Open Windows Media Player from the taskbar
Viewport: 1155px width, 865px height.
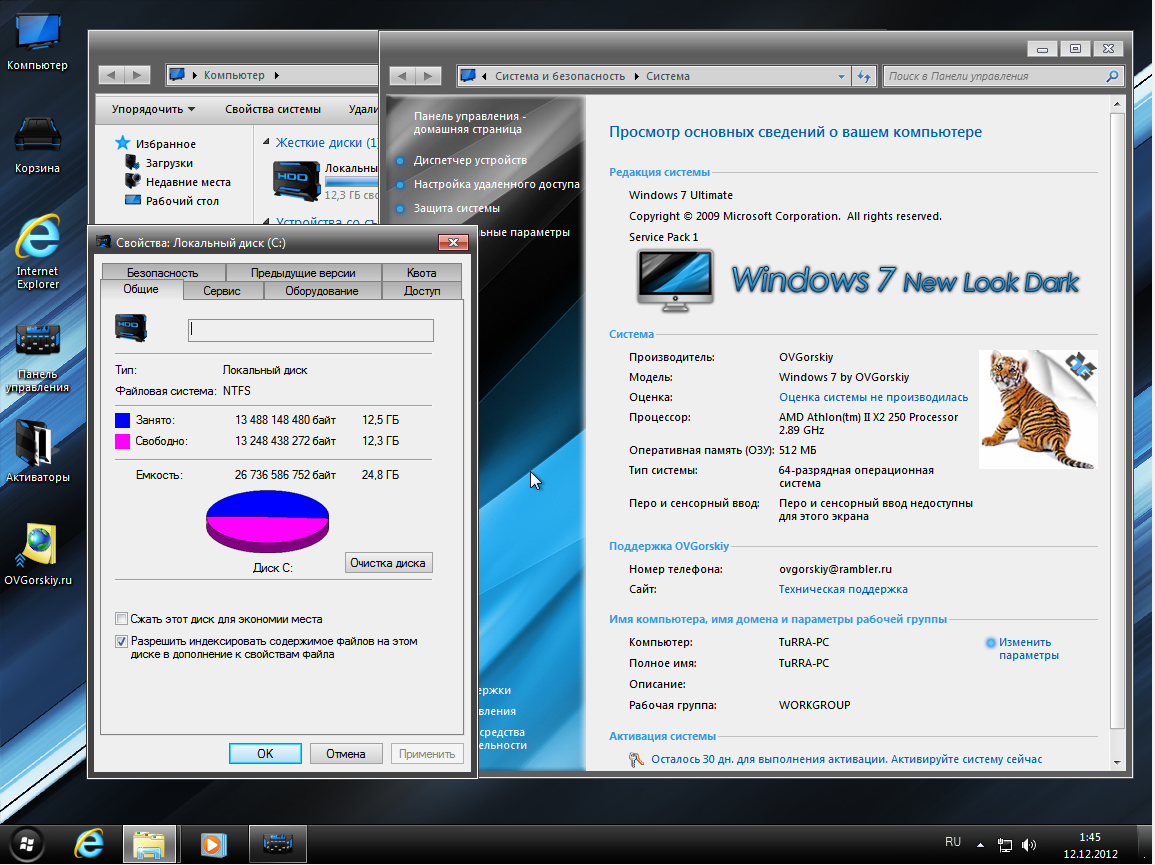tap(212, 844)
